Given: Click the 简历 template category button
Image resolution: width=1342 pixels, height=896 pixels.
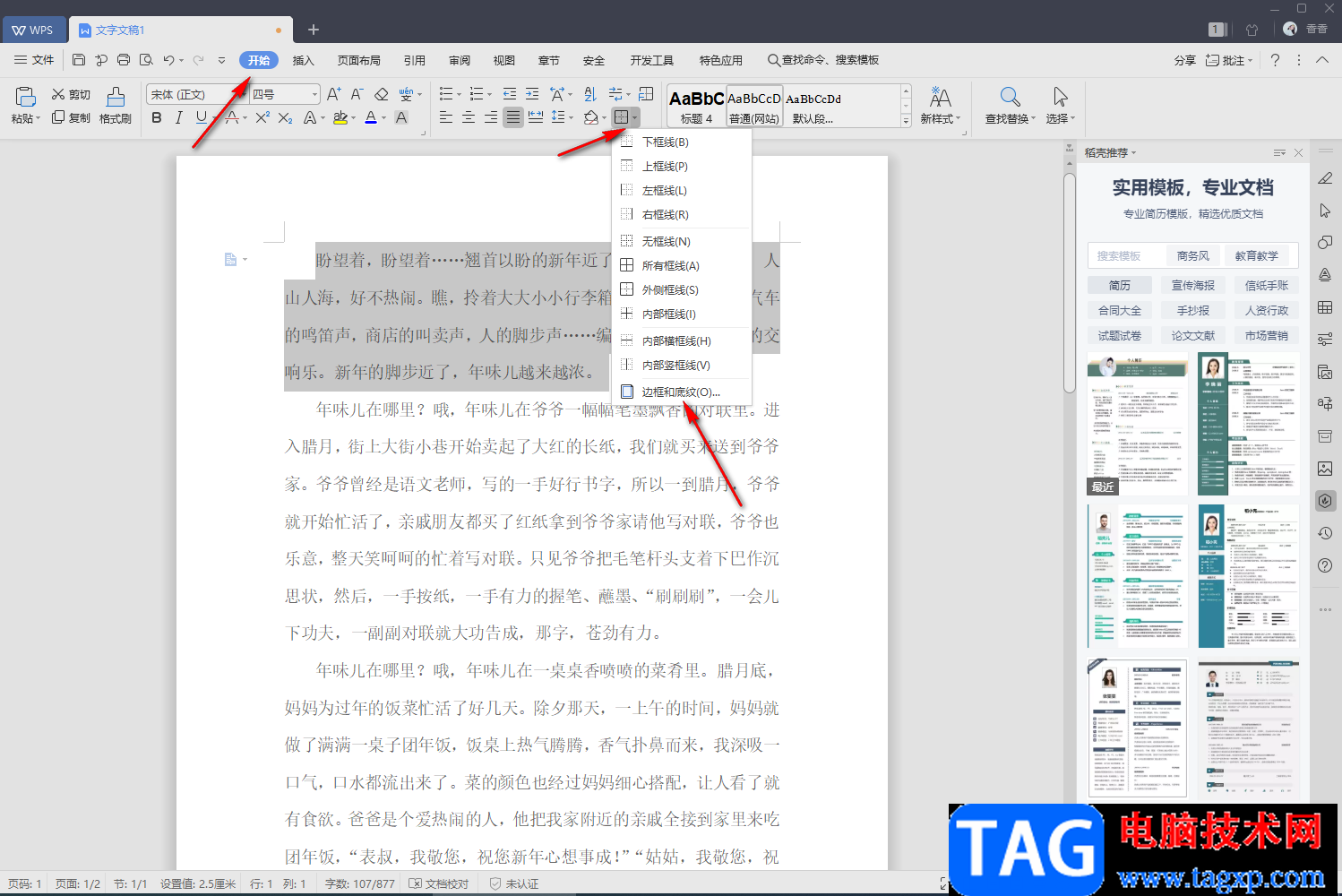Looking at the screenshot, I should pos(1120,285).
